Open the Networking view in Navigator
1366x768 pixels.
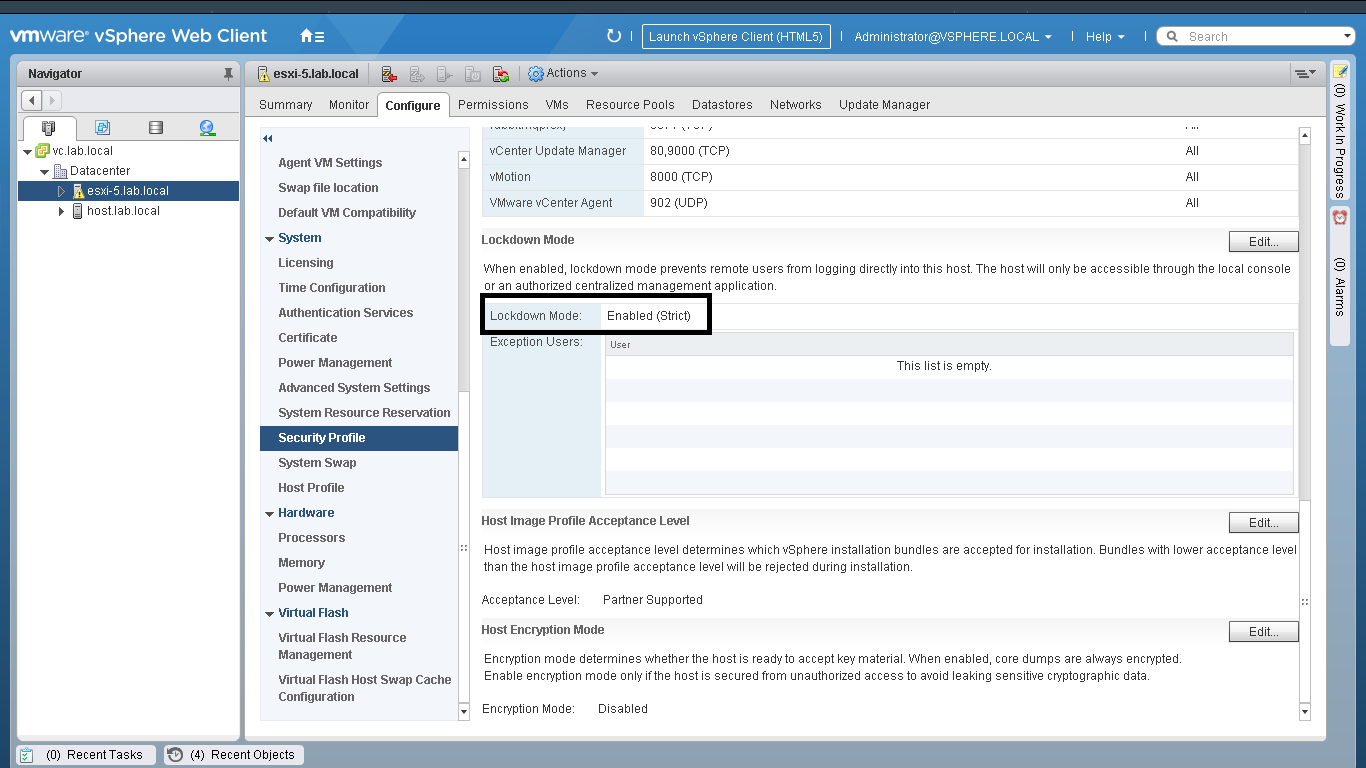coord(207,128)
